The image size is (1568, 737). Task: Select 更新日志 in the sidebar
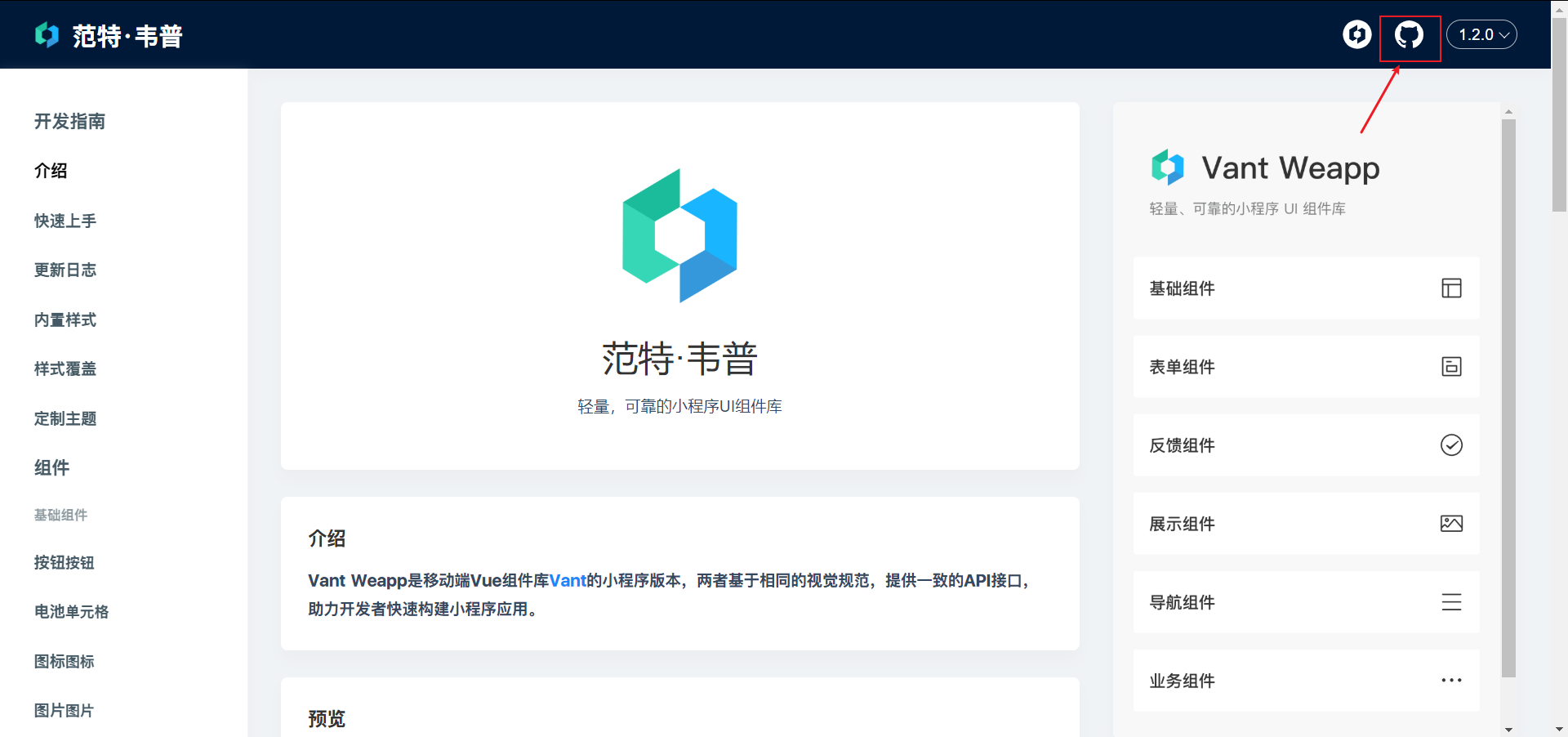click(65, 270)
